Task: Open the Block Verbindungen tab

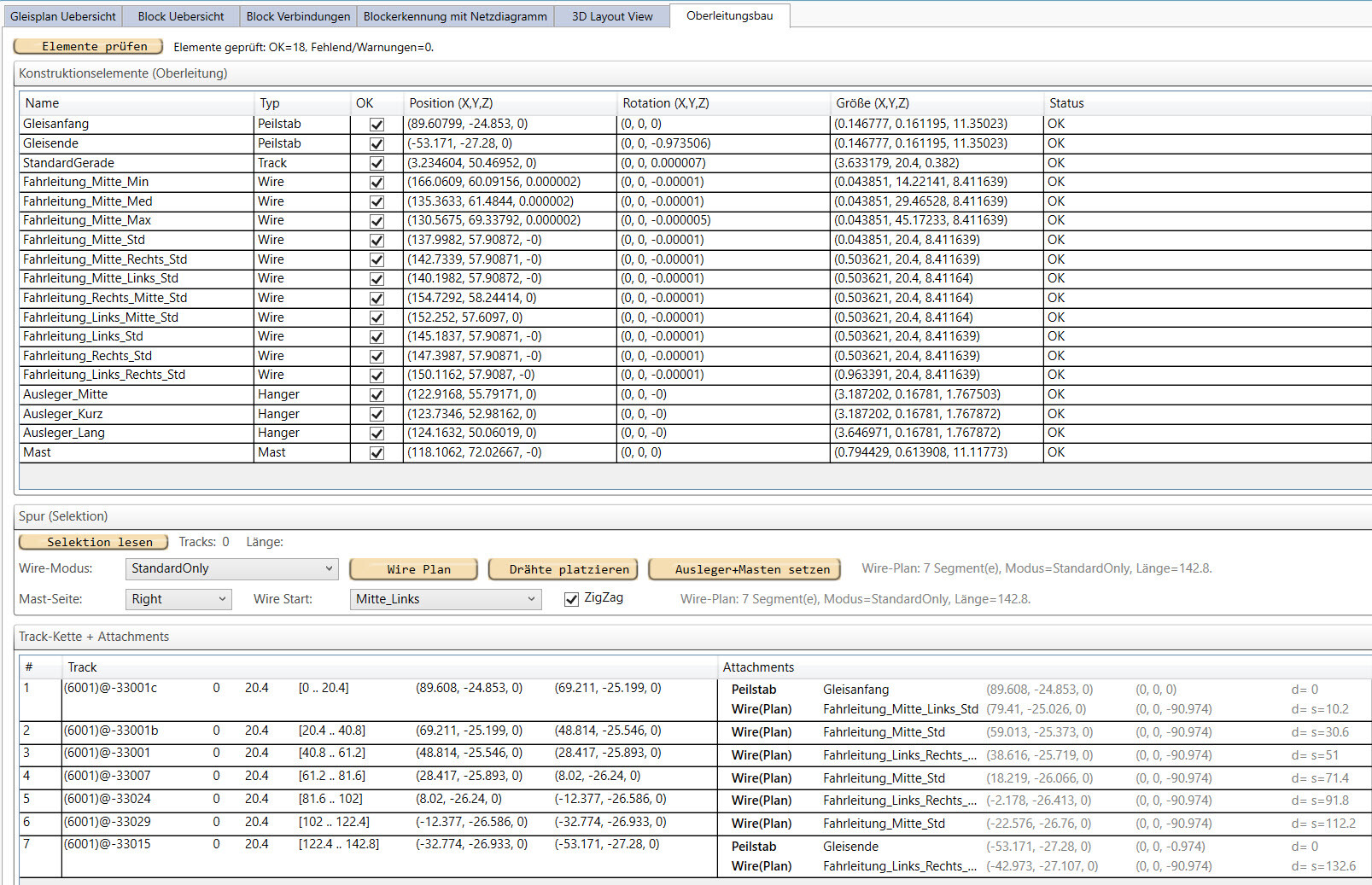Action: (298, 16)
